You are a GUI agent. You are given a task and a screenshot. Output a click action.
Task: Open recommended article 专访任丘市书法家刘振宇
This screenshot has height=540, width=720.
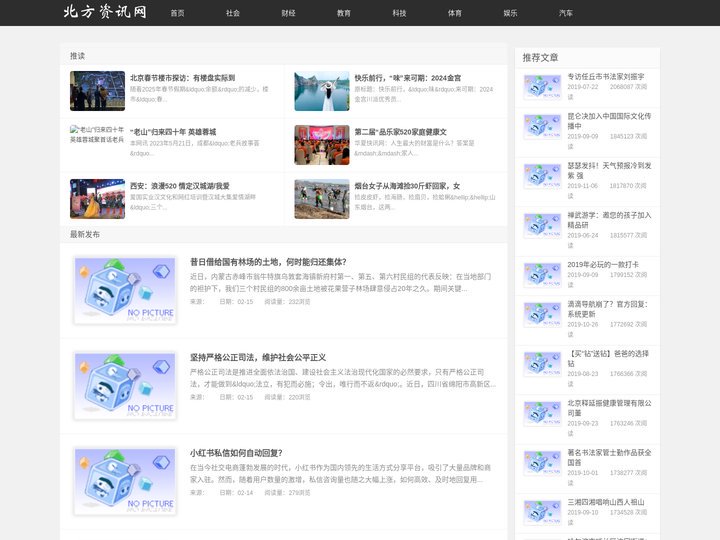click(x=606, y=77)
